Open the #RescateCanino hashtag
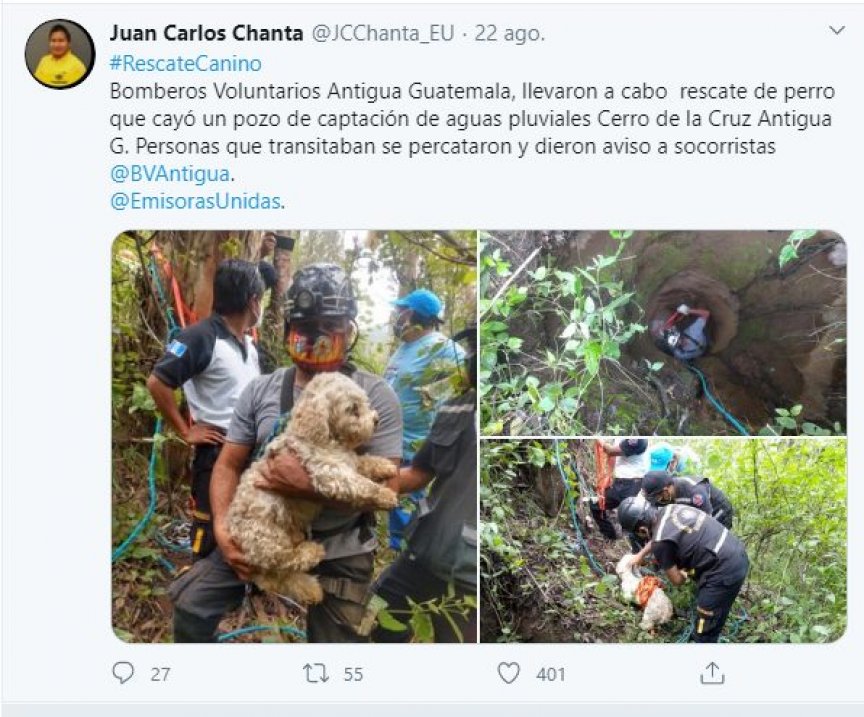This screenshot has width=864, height=717. click(x=186, y=63)
